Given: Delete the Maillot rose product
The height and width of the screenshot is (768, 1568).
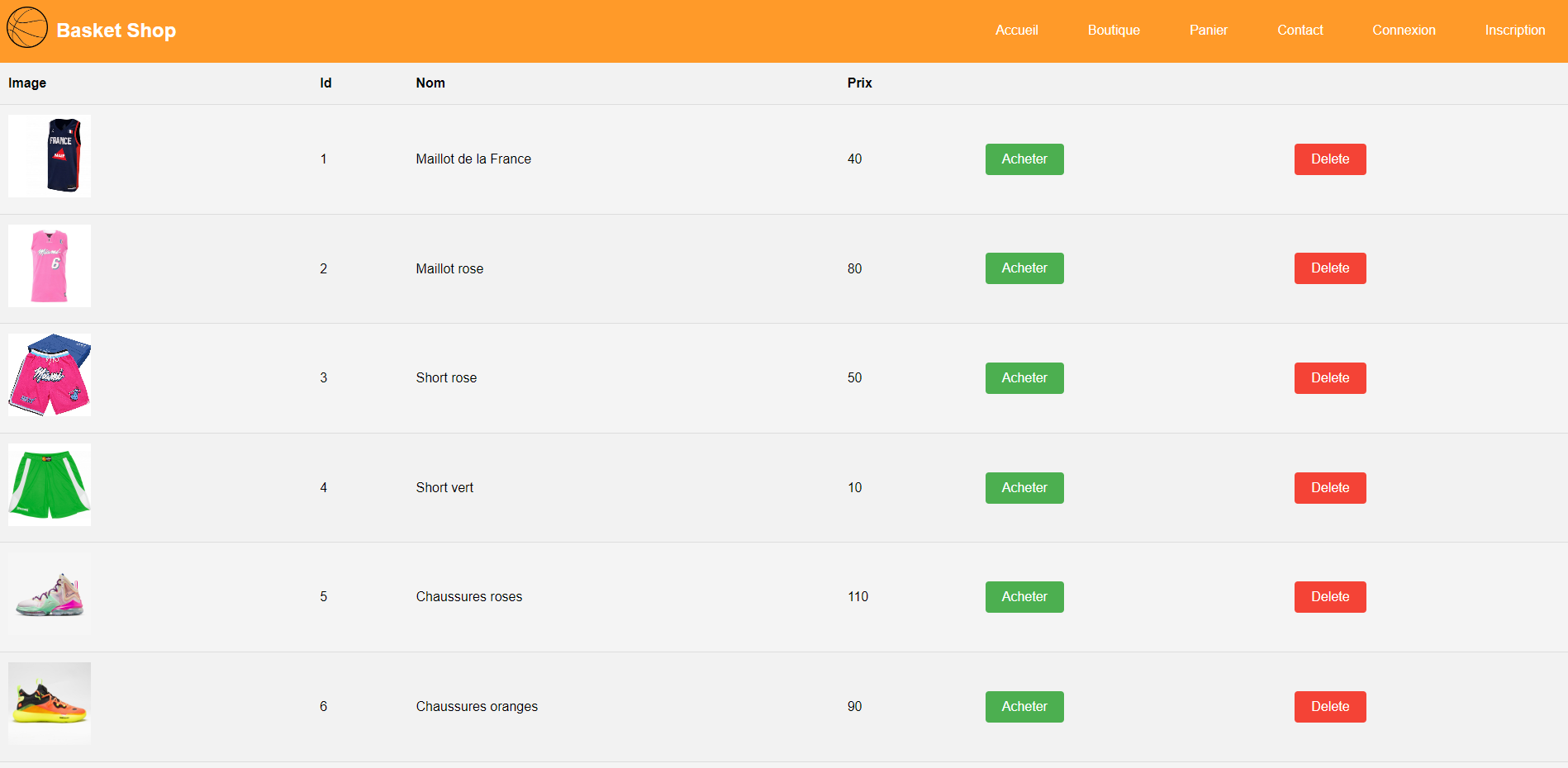Looking at the screenshot, I should coord(1330,268).
